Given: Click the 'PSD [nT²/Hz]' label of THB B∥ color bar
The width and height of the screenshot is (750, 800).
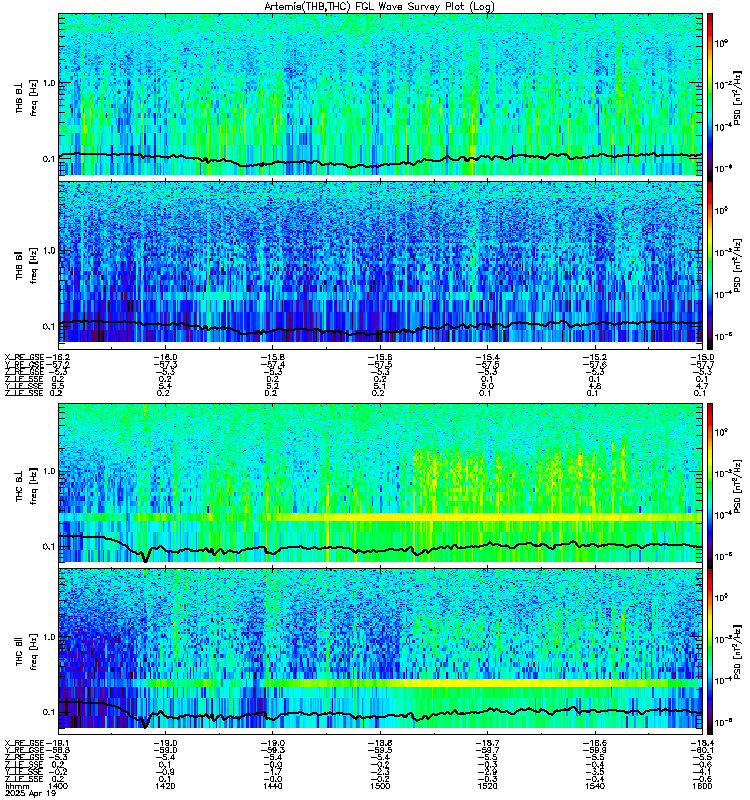Looking at the screenshot, I should (x=737, y=265).
